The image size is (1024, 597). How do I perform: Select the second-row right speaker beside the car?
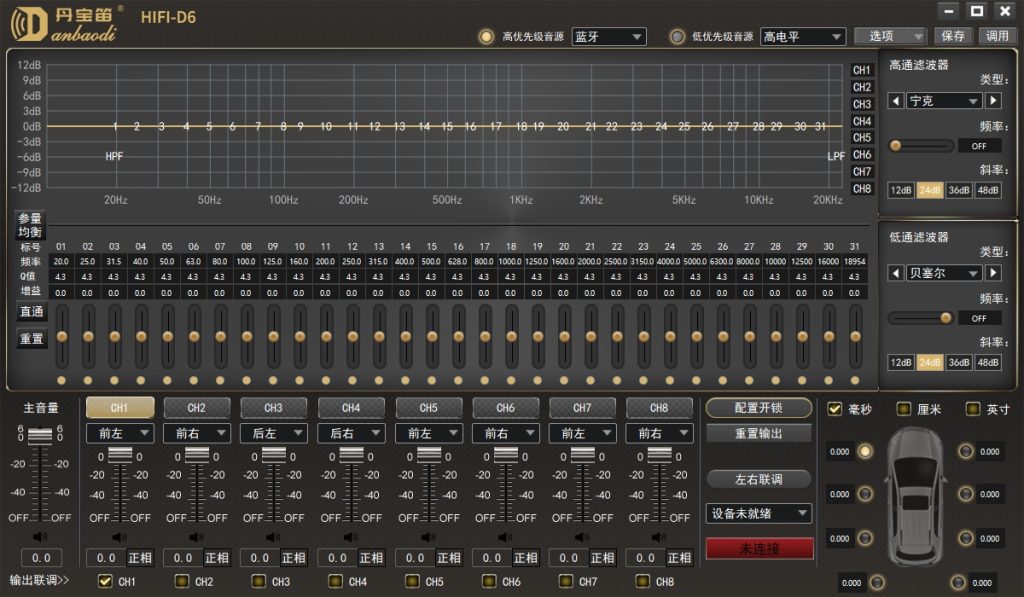point(966,494)
